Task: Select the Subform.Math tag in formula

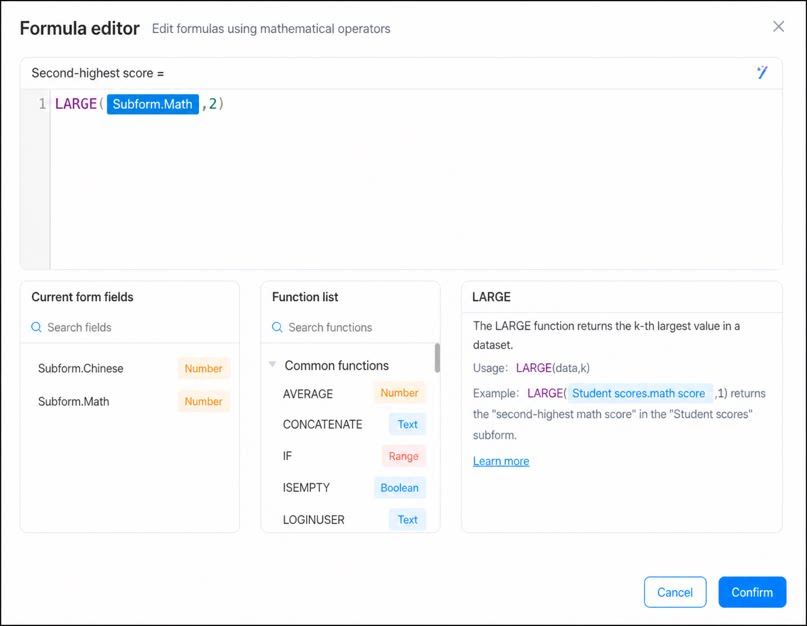Action: pos(153,105)
